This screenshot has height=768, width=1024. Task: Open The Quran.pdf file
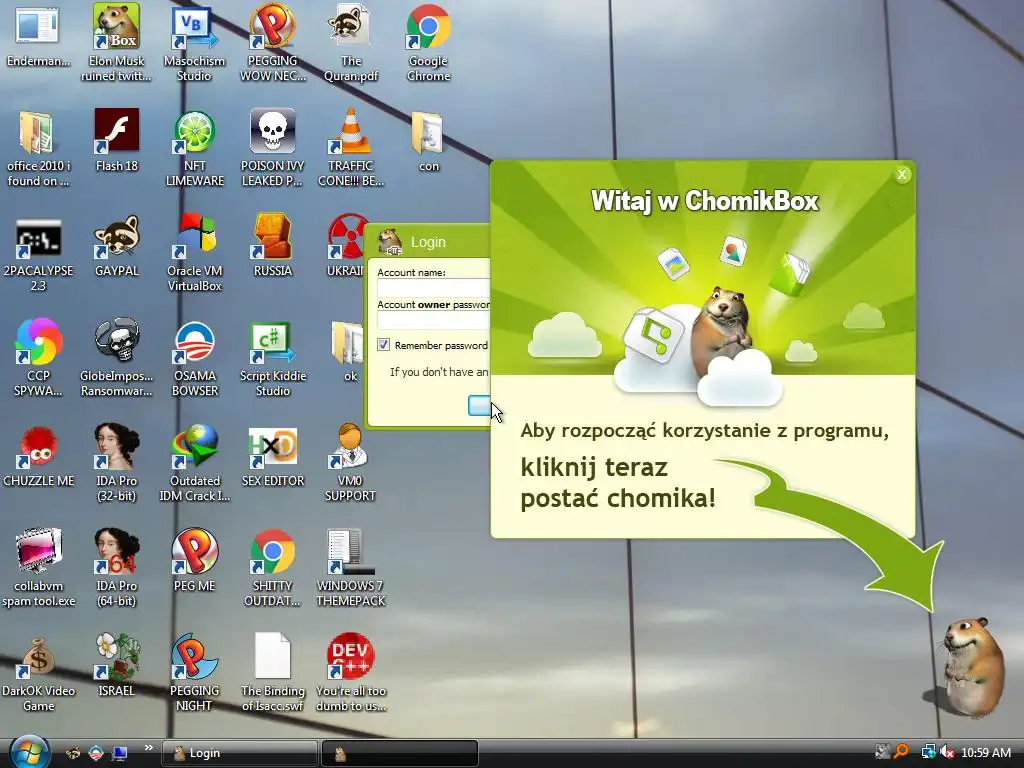point(351,42)
